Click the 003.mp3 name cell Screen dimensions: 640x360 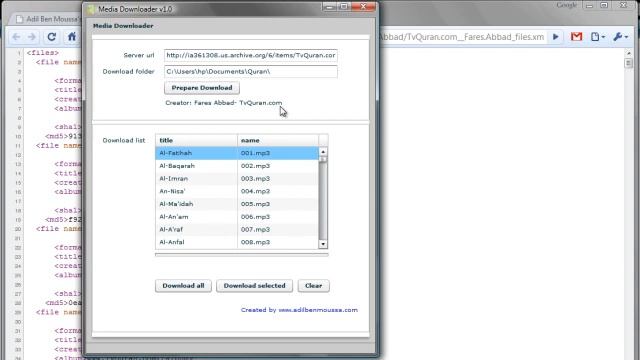(278, 178)
